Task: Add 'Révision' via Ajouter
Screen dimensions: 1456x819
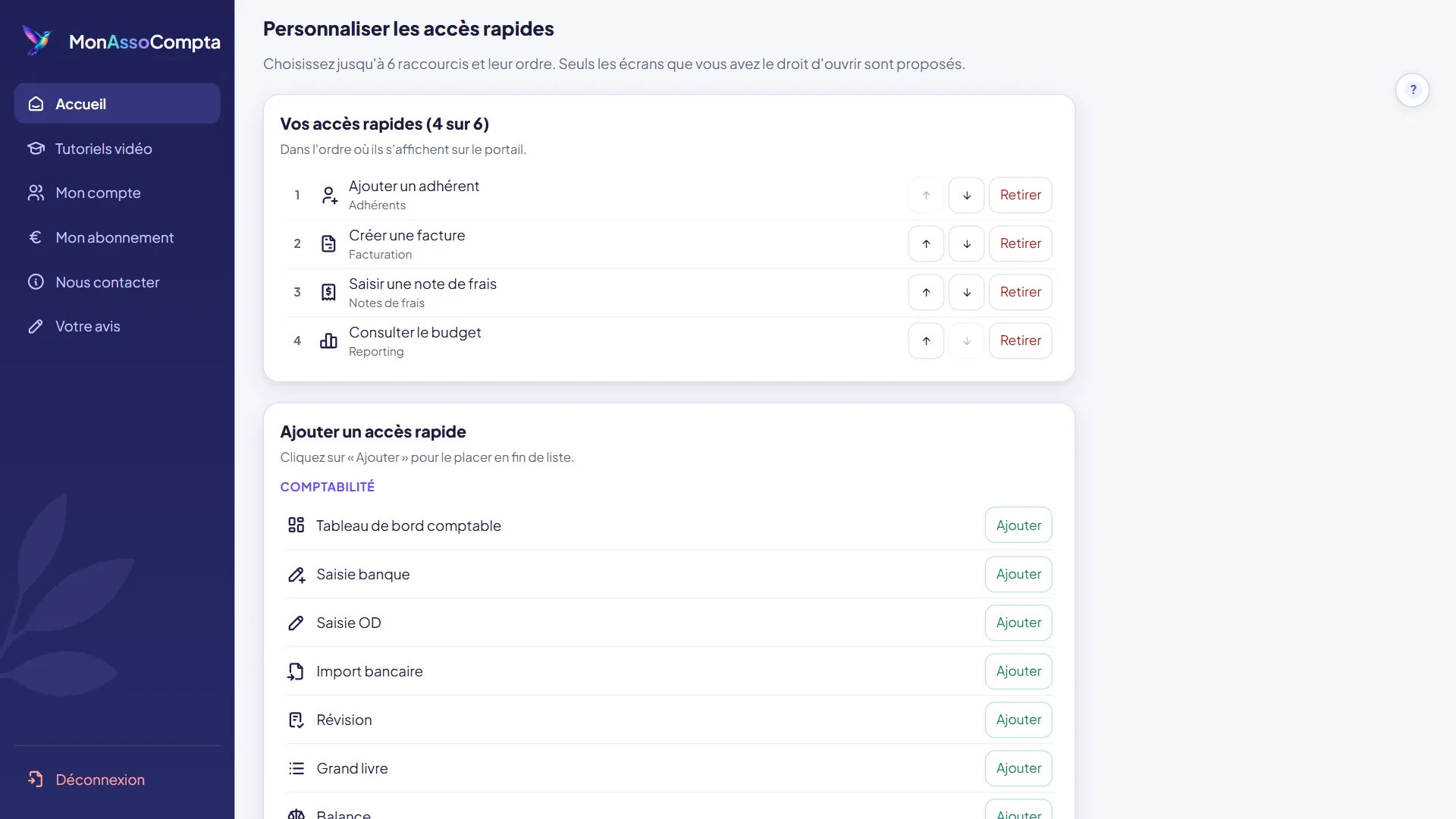Action: (1018, 720)
